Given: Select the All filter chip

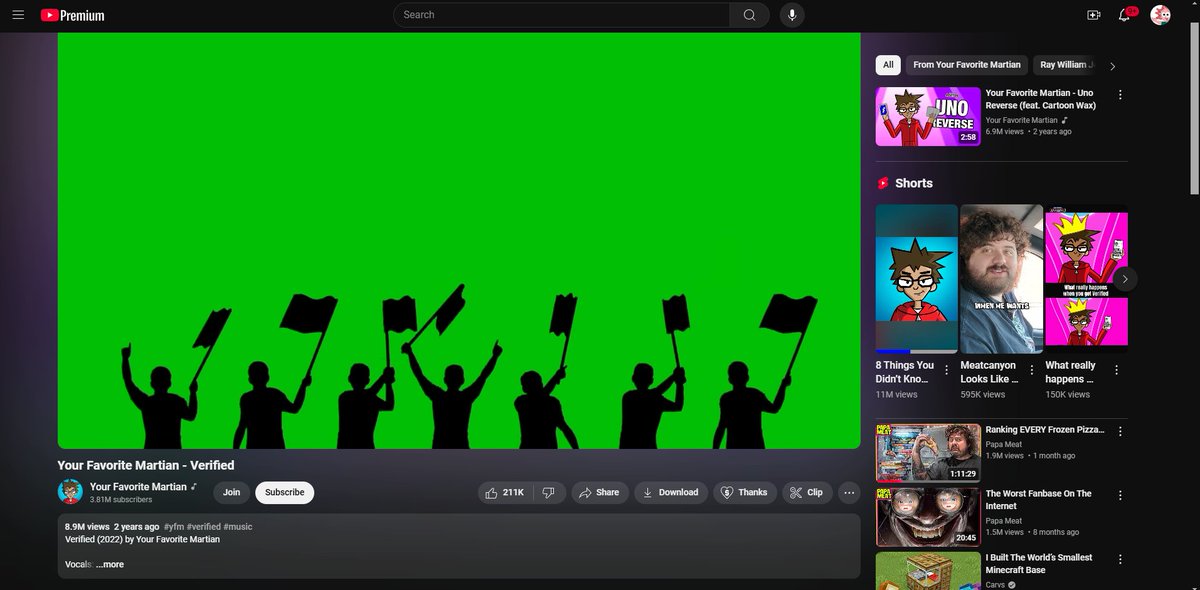Looking at the screenshot, I should tap(888, 65).
